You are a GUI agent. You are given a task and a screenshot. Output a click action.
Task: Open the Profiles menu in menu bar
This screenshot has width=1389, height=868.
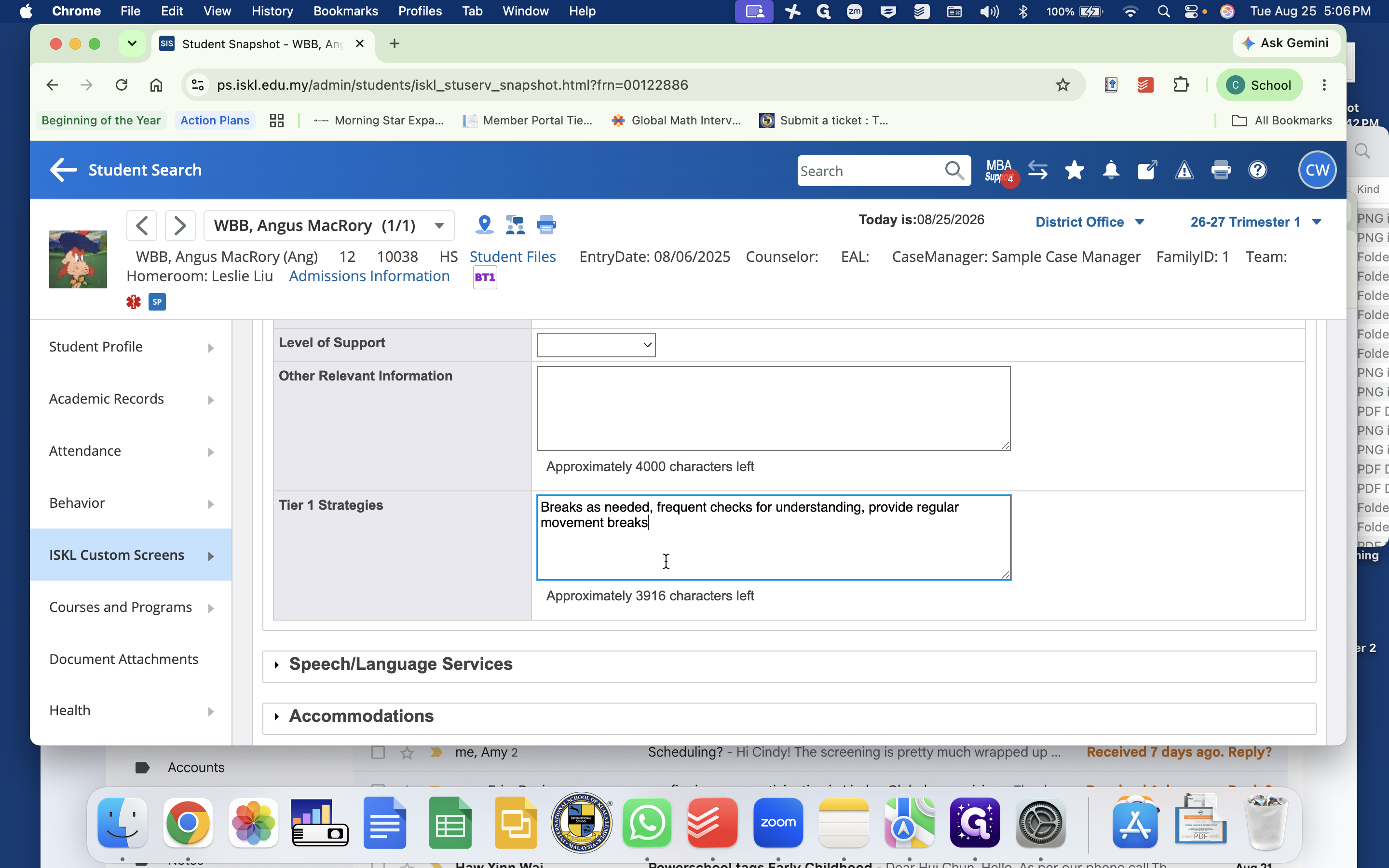click(x=420, y=11)
